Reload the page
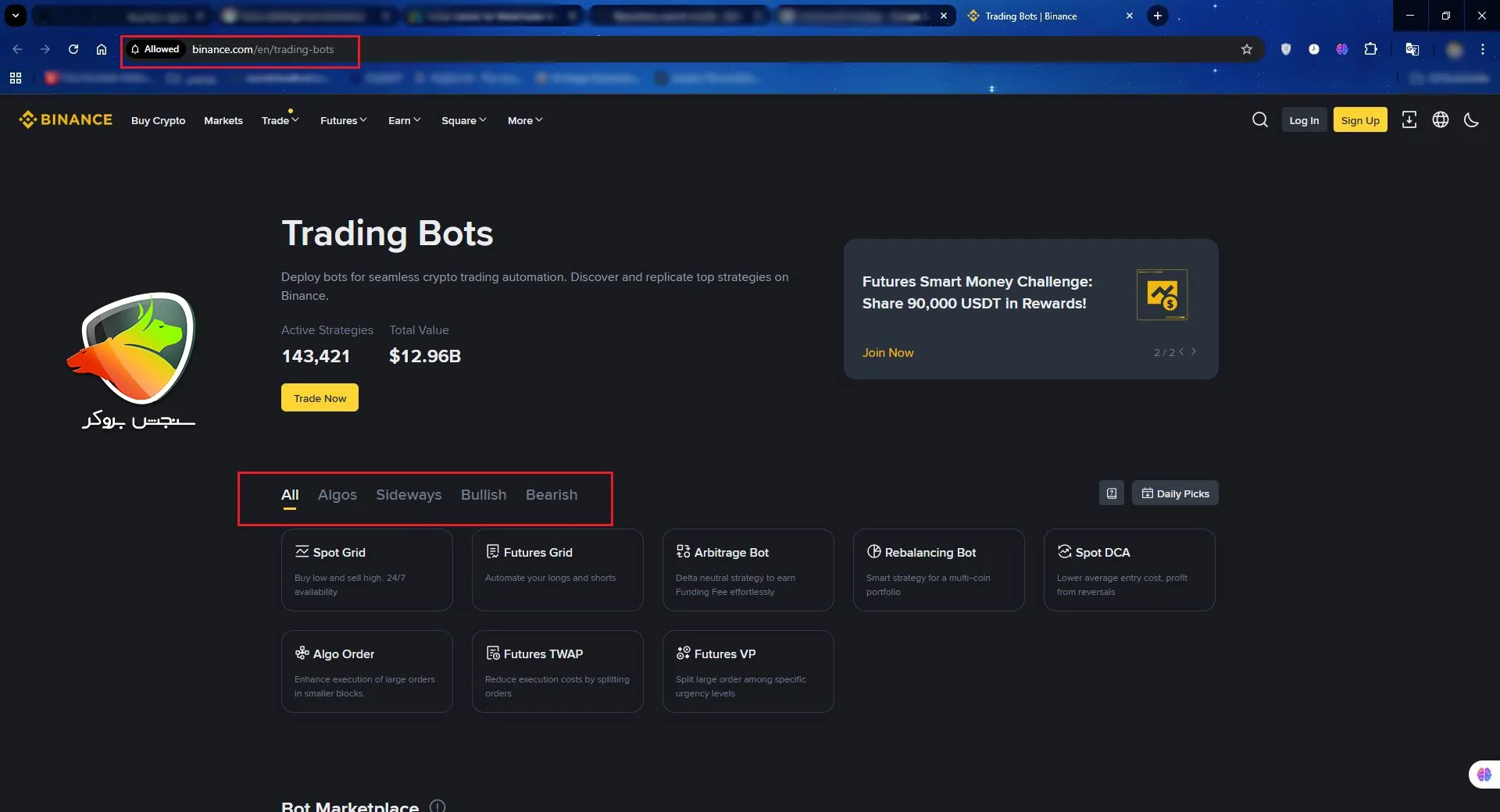This screenshot has height=812, width=1500. pos(73,49)
